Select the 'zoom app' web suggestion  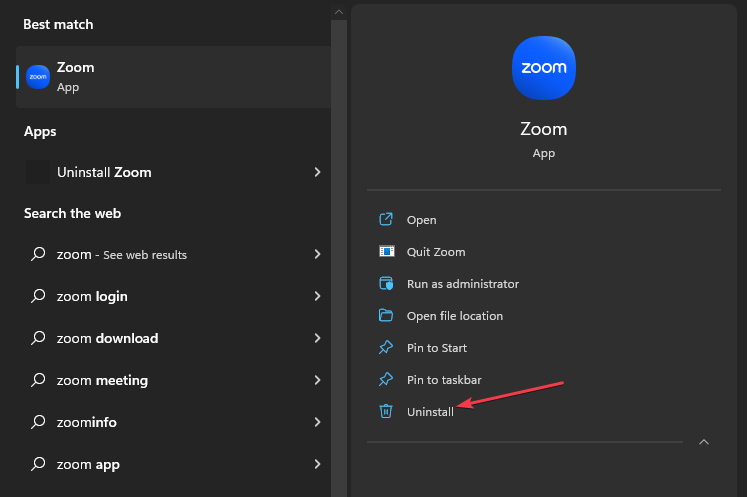click(173, 464)
